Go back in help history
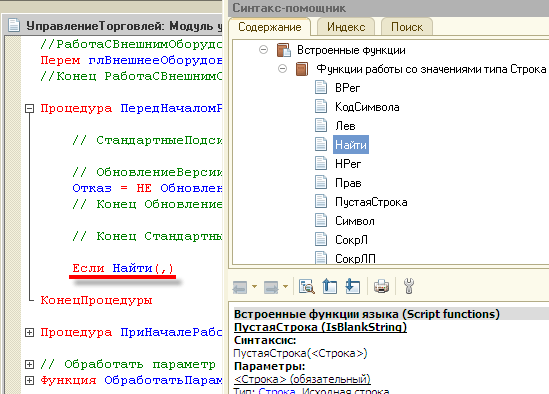The image size is (549, 394). point(240,287)
